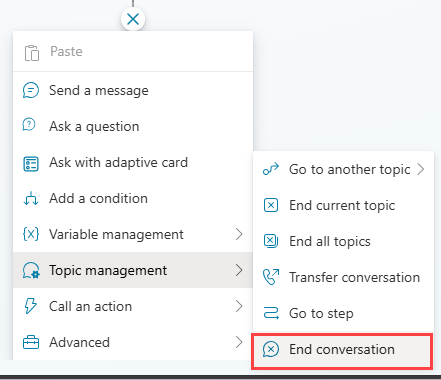Choose Go to step
Viewport: 441px width, 380px height.
[x=321, y=313]
